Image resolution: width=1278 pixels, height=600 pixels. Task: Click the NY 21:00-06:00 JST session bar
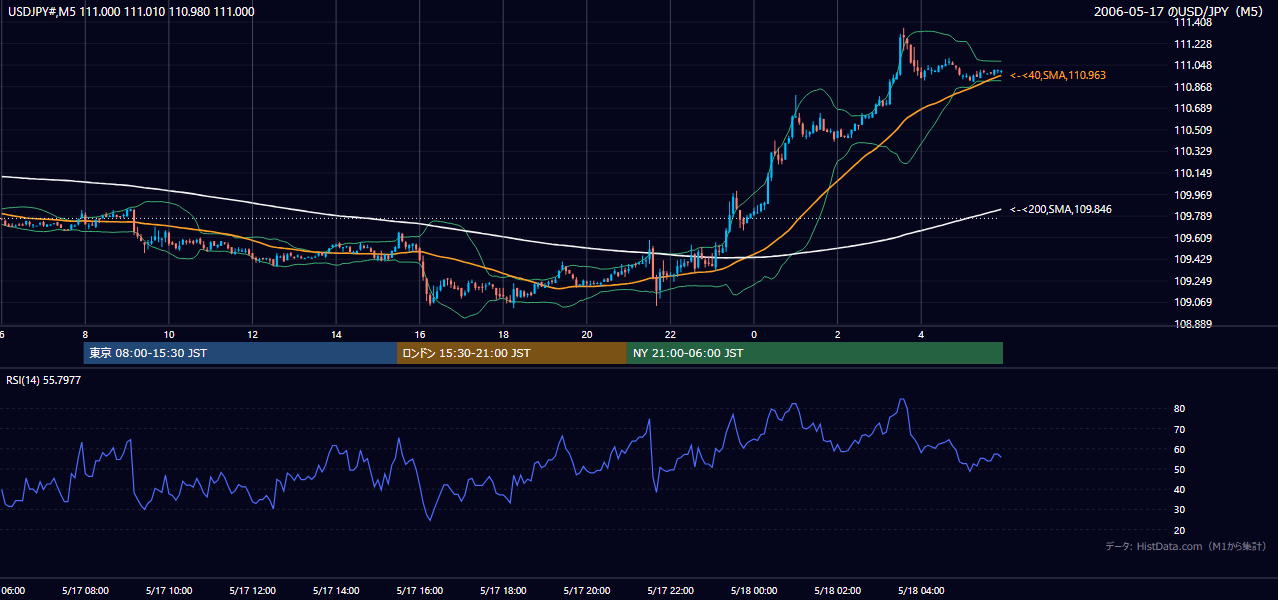click(815, 353)
